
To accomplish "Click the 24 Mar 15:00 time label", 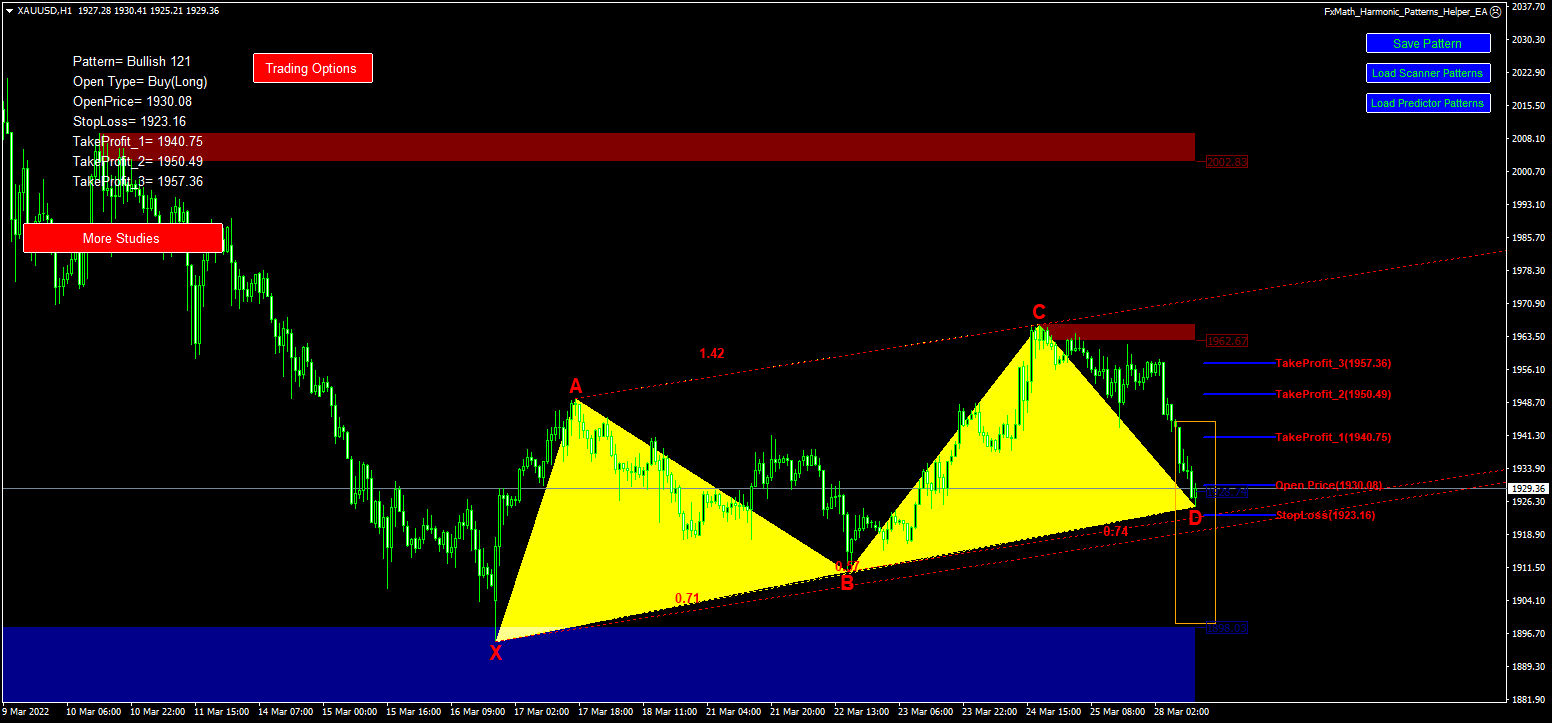I will (x=1054, y=712).
